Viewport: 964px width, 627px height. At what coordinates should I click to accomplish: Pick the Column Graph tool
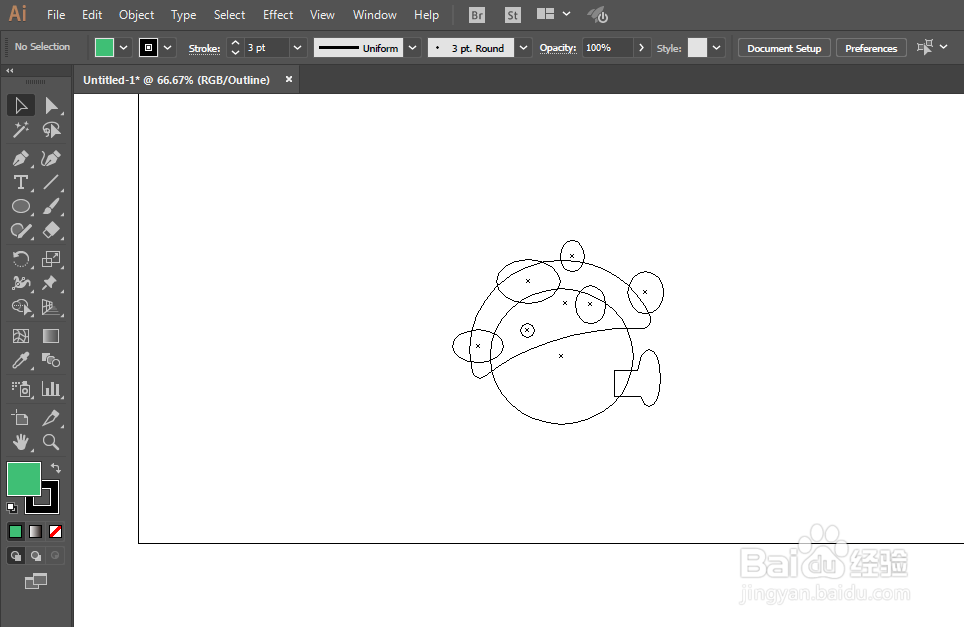click(x=52, y=389)
